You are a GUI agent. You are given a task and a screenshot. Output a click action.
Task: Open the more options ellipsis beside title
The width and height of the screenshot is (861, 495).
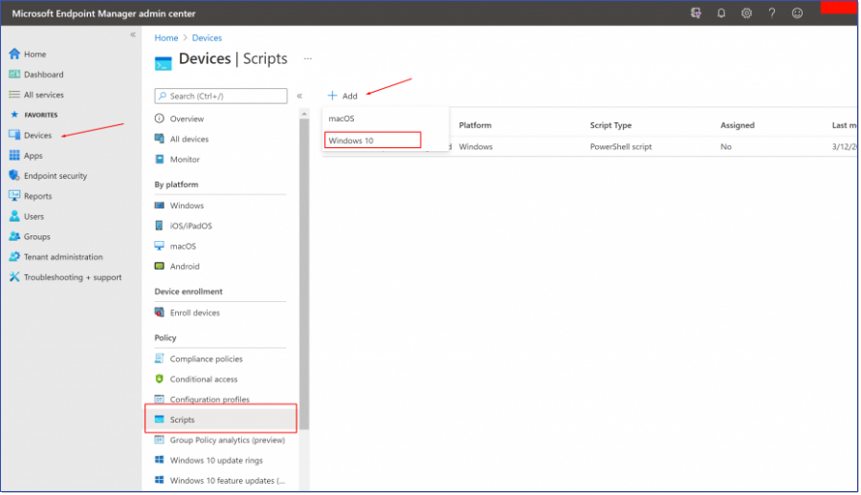[x=308, y=59]
